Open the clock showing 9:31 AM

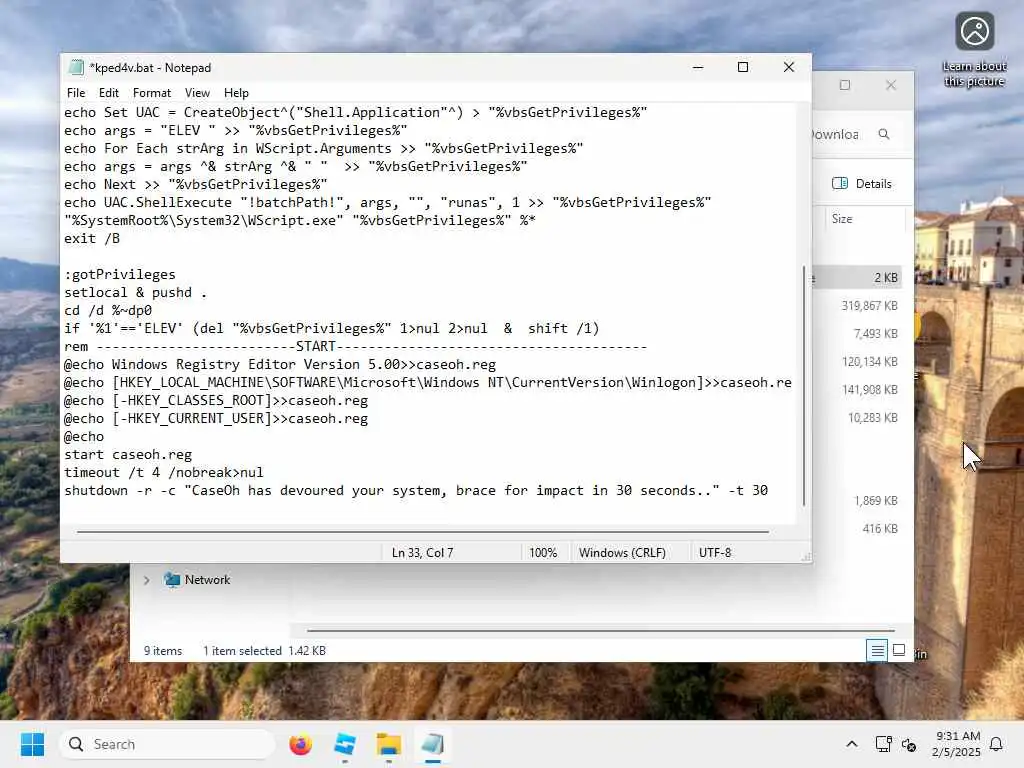[x=956, y=744]
